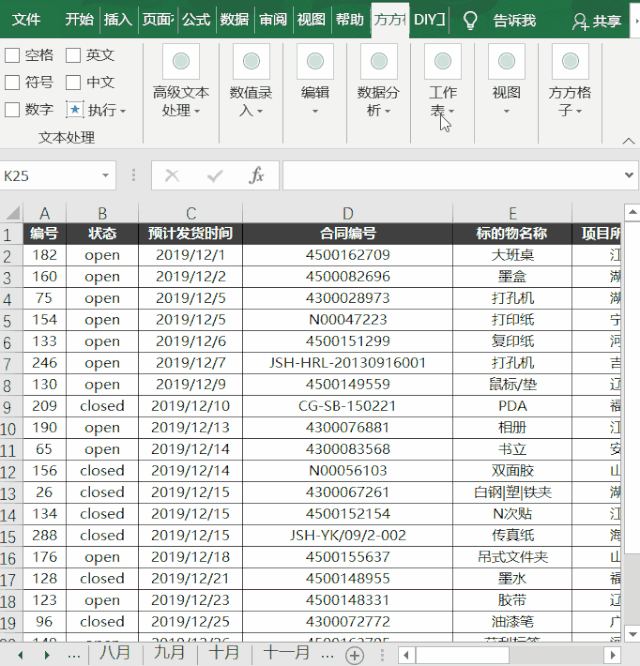Switch to the 公式 ribbon tab
Viewport: 640px width, 666px height.
(x=196, y=20)
